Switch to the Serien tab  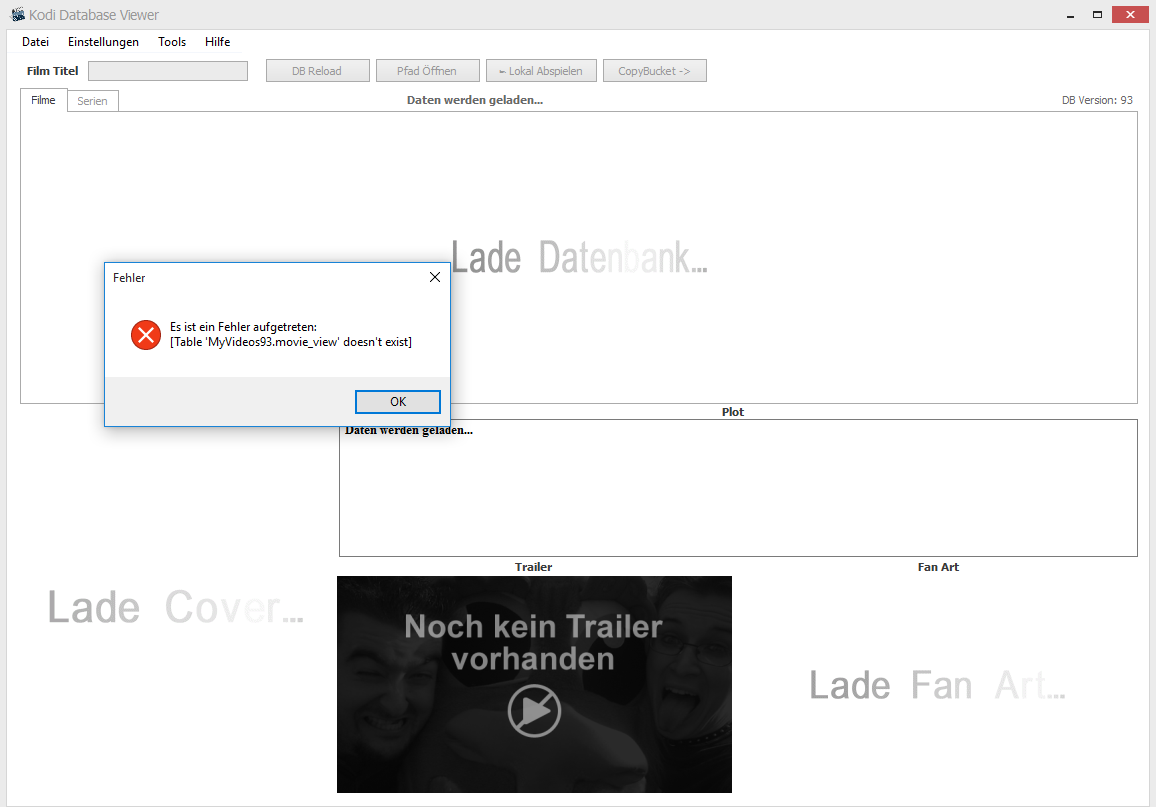pos(92,101)
